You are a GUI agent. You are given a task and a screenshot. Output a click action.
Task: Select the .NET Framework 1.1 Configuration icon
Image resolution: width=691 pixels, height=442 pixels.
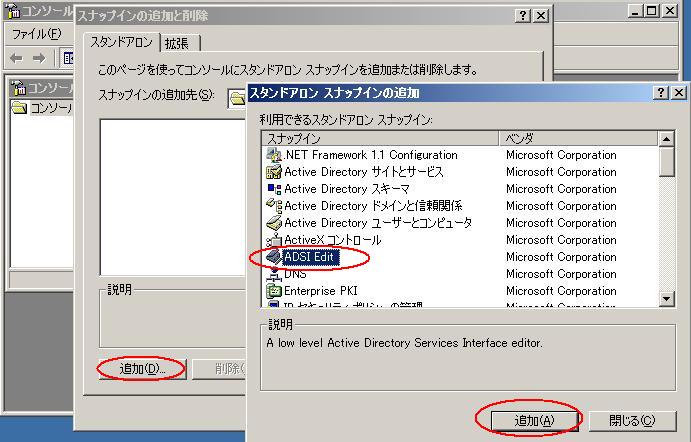pyautogui.click(x=274, y=155)
